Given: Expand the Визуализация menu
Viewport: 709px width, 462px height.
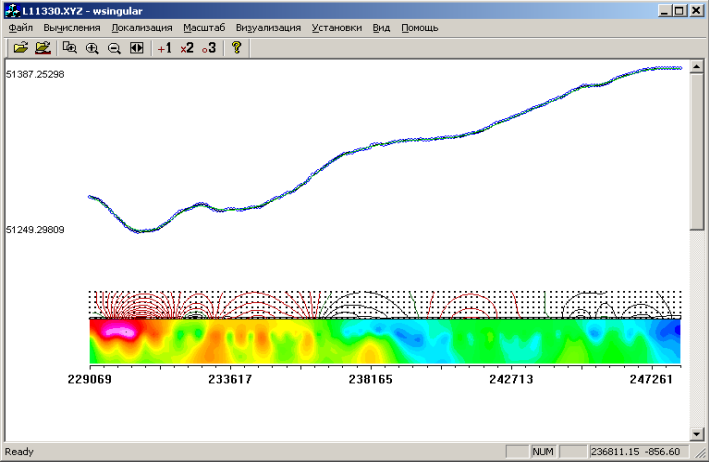Looking at the screenshot, I should pos(268,27).
